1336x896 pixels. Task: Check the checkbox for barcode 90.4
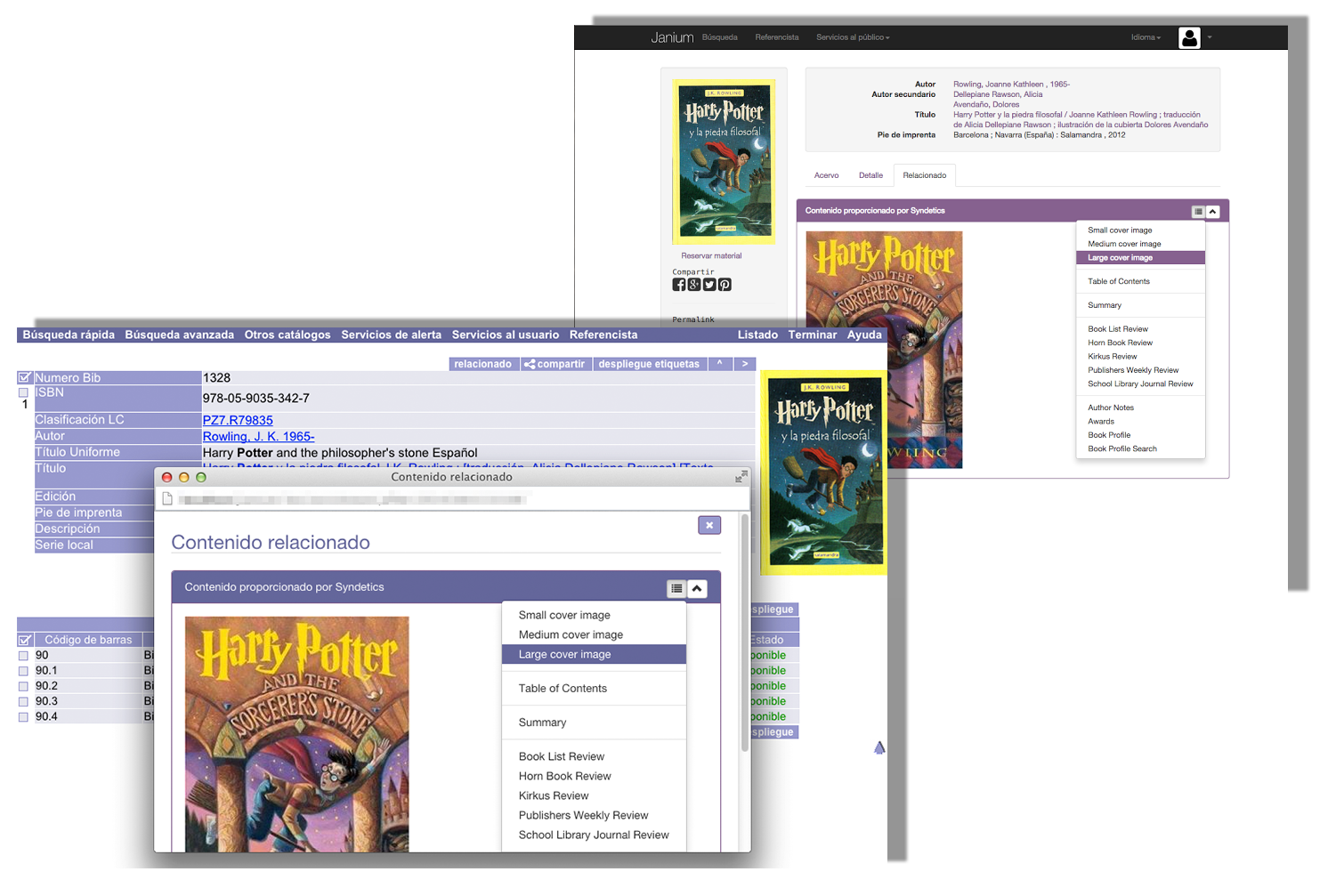click(24, 717)
